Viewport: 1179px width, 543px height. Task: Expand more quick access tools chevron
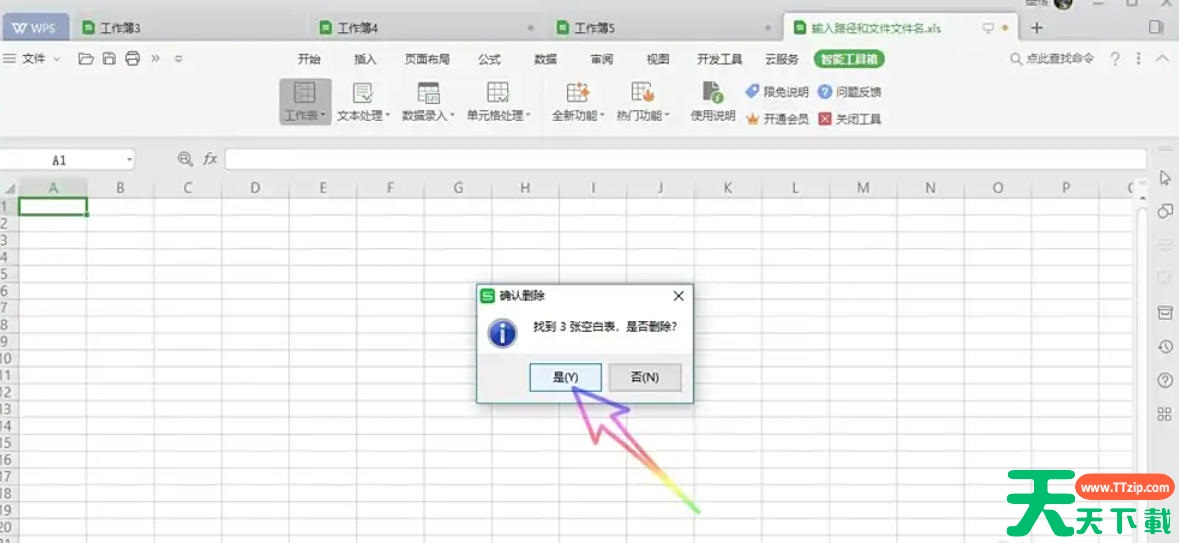point(156,57)
